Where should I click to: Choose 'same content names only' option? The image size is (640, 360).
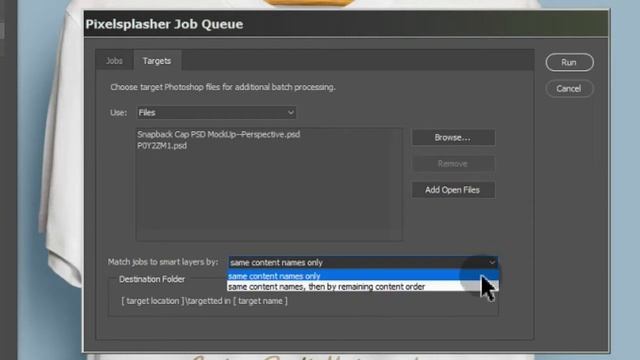362,276
